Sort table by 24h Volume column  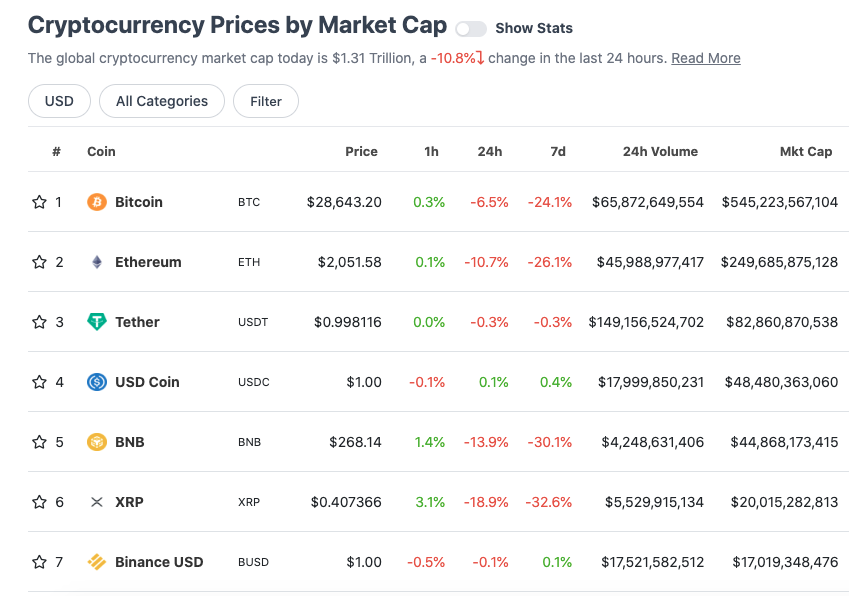coord(660,152)
